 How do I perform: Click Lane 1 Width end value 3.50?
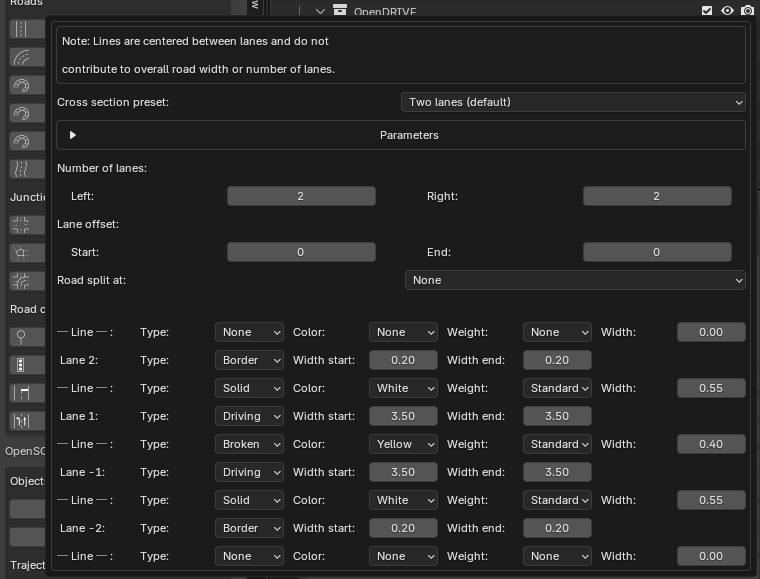click(x=557, y=416)
